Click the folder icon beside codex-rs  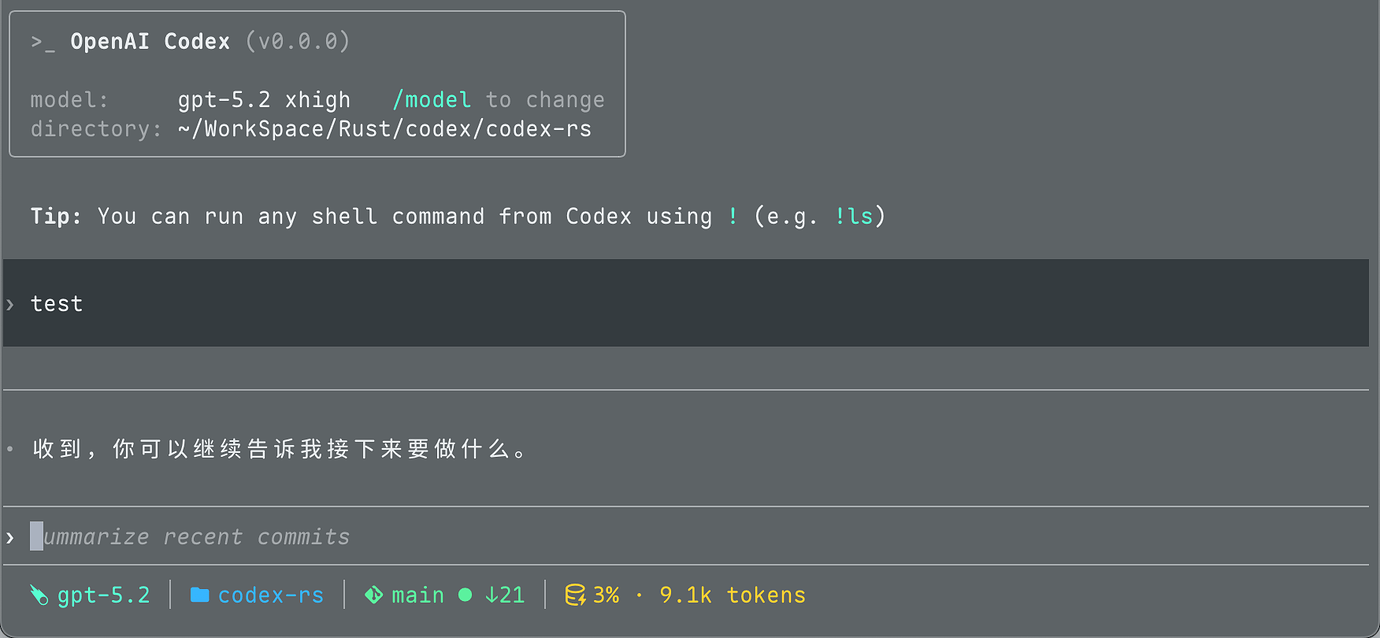(200, 596)
